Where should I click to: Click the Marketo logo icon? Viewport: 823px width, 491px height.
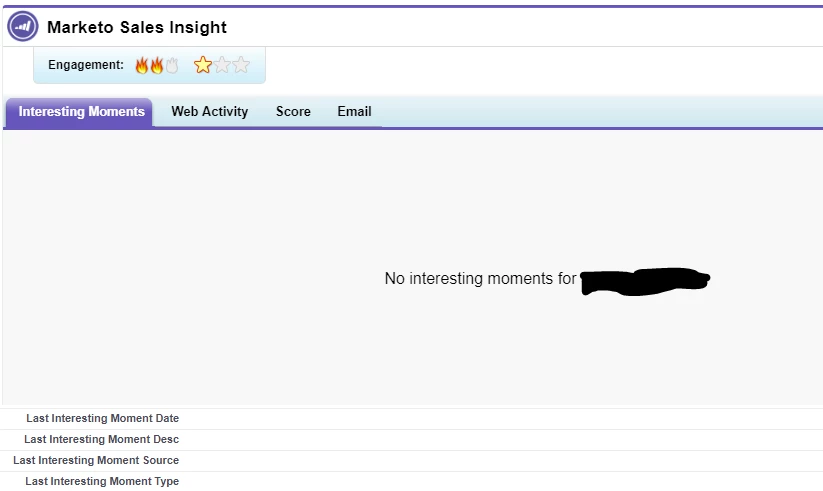point(23,26)
